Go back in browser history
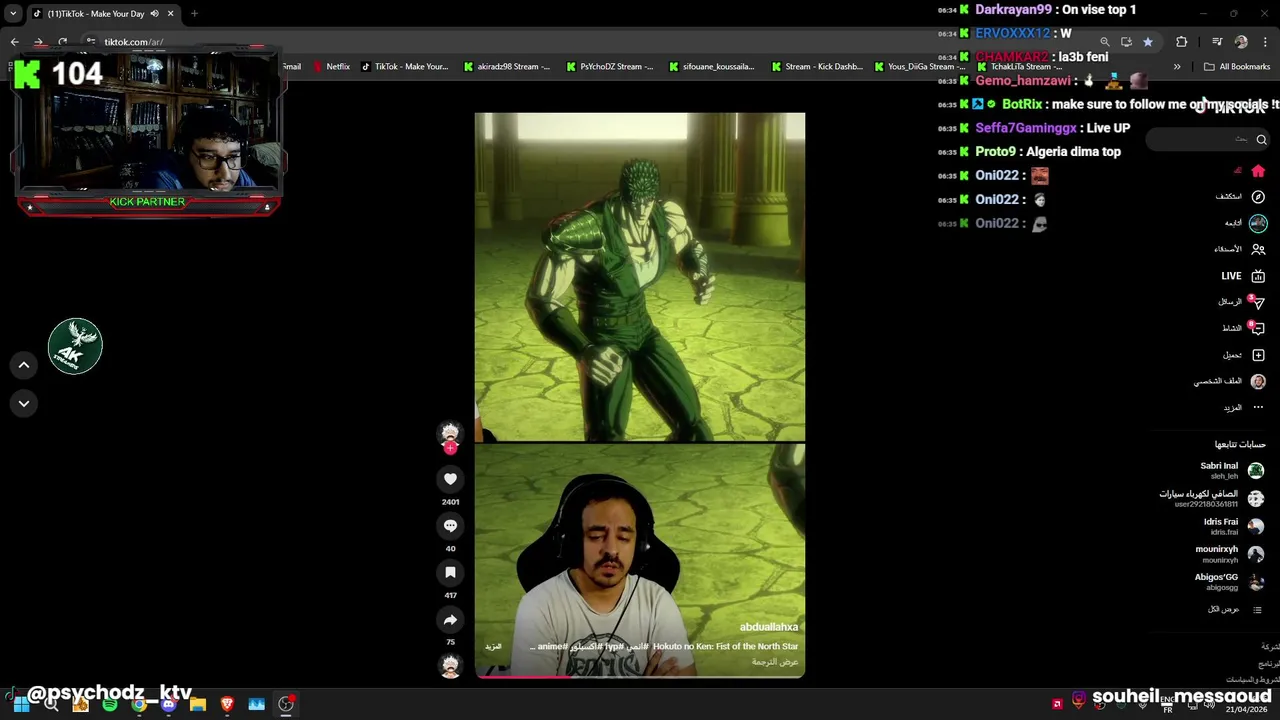The height and width of the screenshot is (720, 1280). (14, 42)
